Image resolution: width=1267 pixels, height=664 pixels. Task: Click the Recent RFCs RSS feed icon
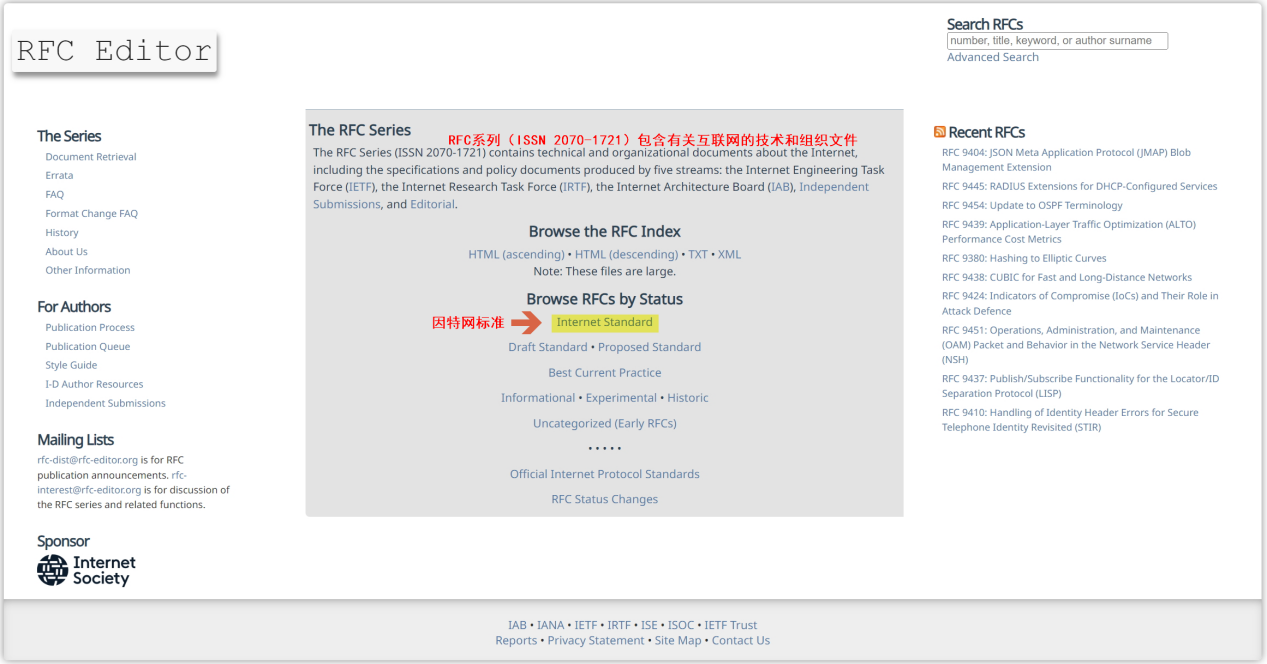point(939,132)
